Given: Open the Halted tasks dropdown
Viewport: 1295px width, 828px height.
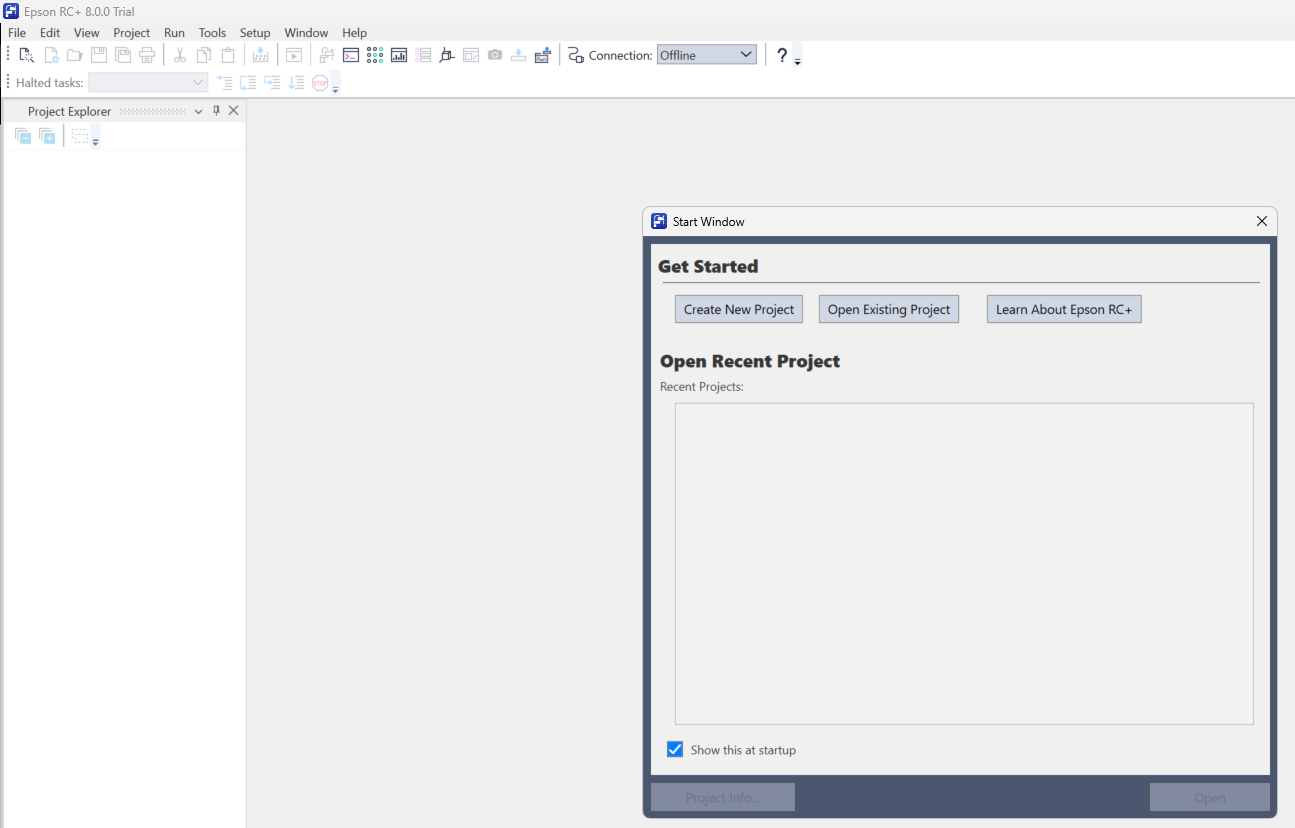Looking at the screenshot, I should 148,83.
